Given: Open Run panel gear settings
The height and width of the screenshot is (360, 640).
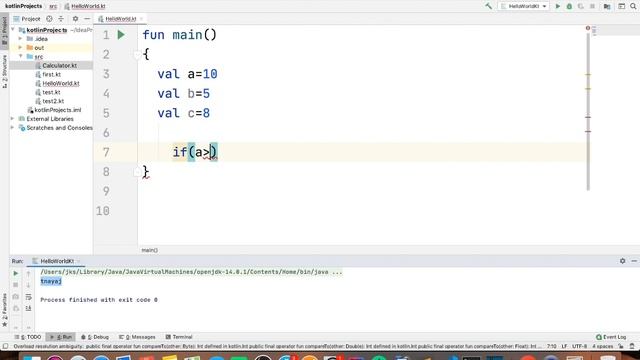Looking at the screenshot, I should pos(622,261).
